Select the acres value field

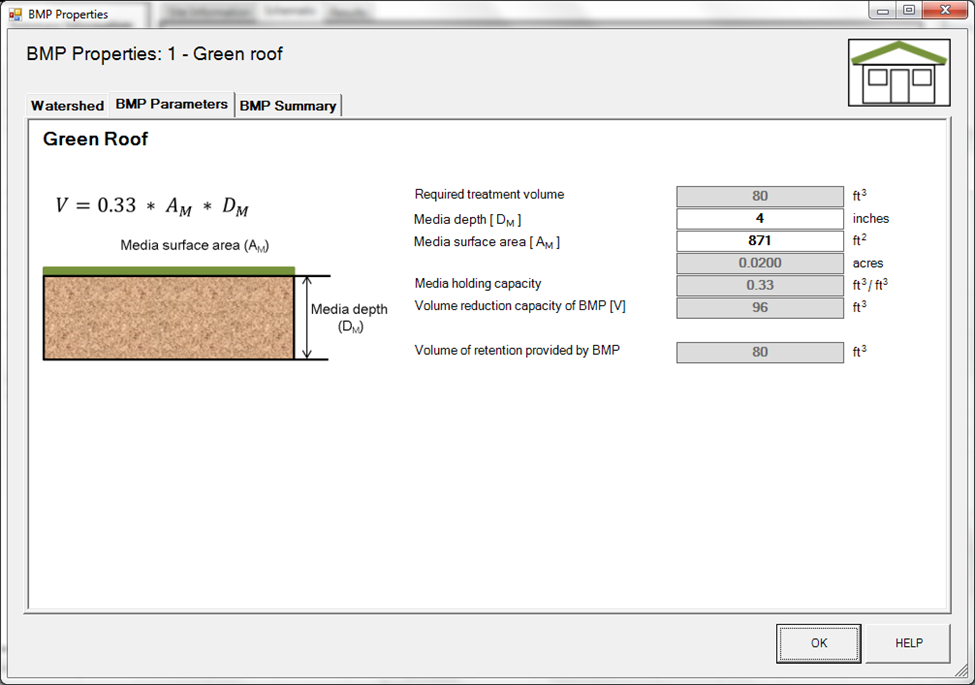[x=759, y=263]
